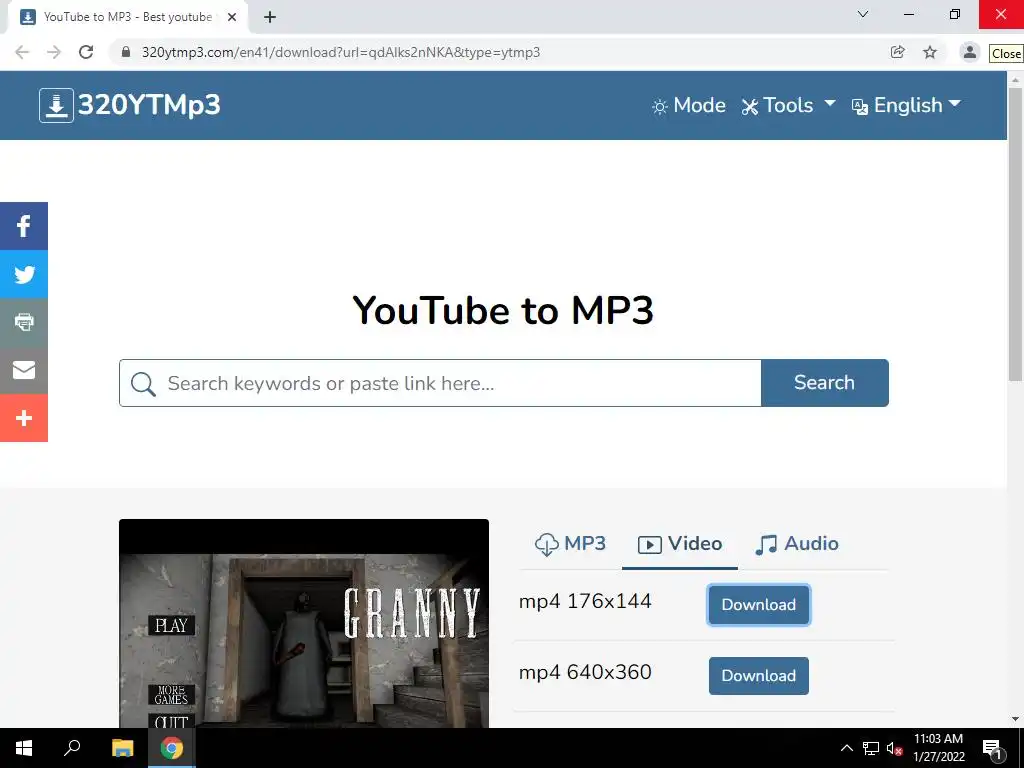Toggle light/dark Mode
The height and width of the screenshot is (768, 1024).
(x=689, y=106)
